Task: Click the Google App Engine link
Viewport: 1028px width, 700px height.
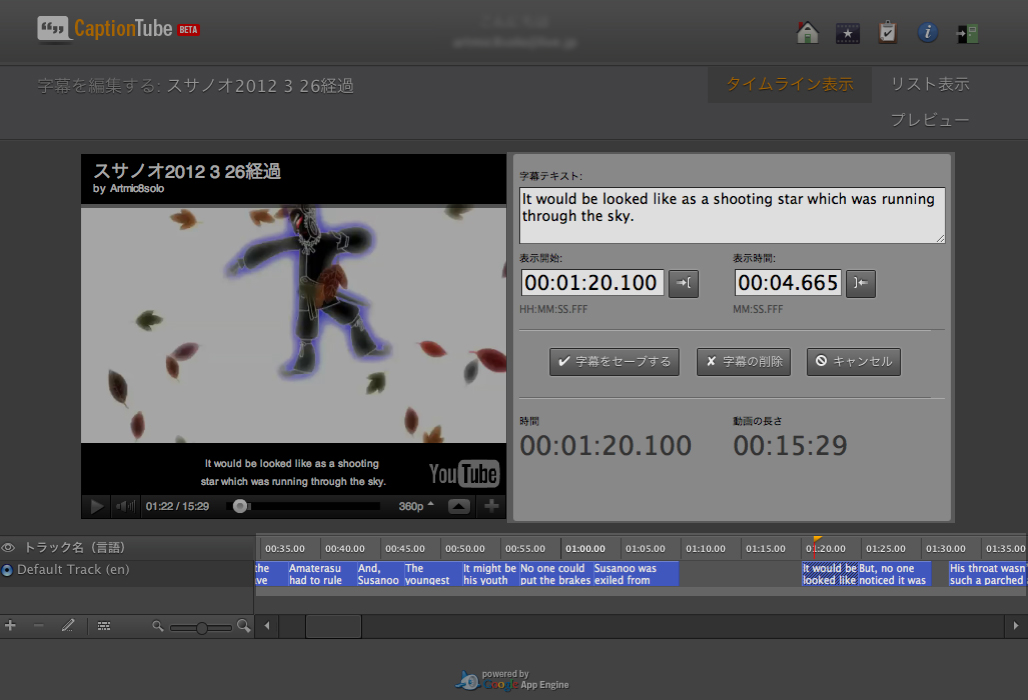Action: 513,680
